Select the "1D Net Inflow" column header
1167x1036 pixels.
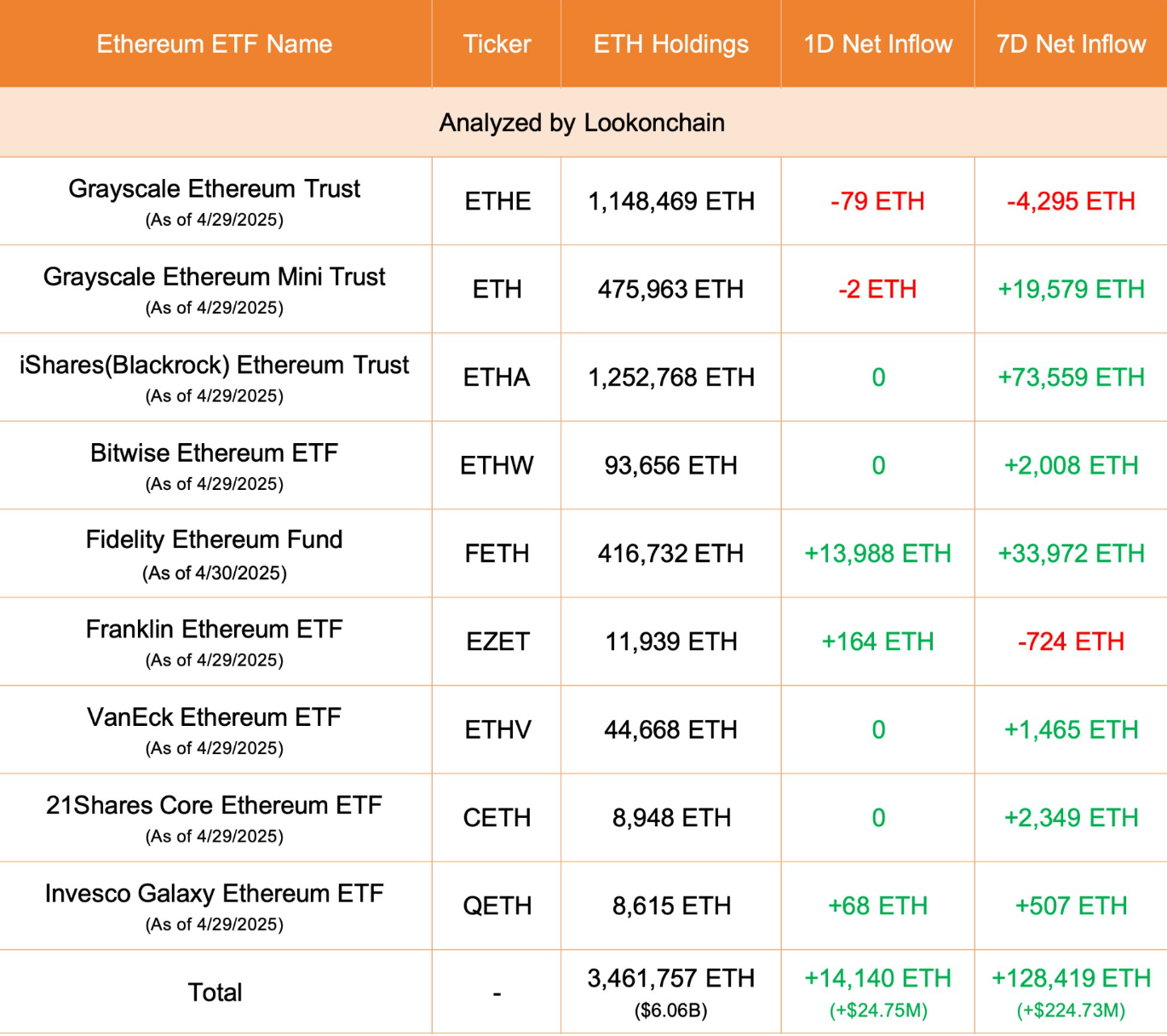click(x=878, y=44)
